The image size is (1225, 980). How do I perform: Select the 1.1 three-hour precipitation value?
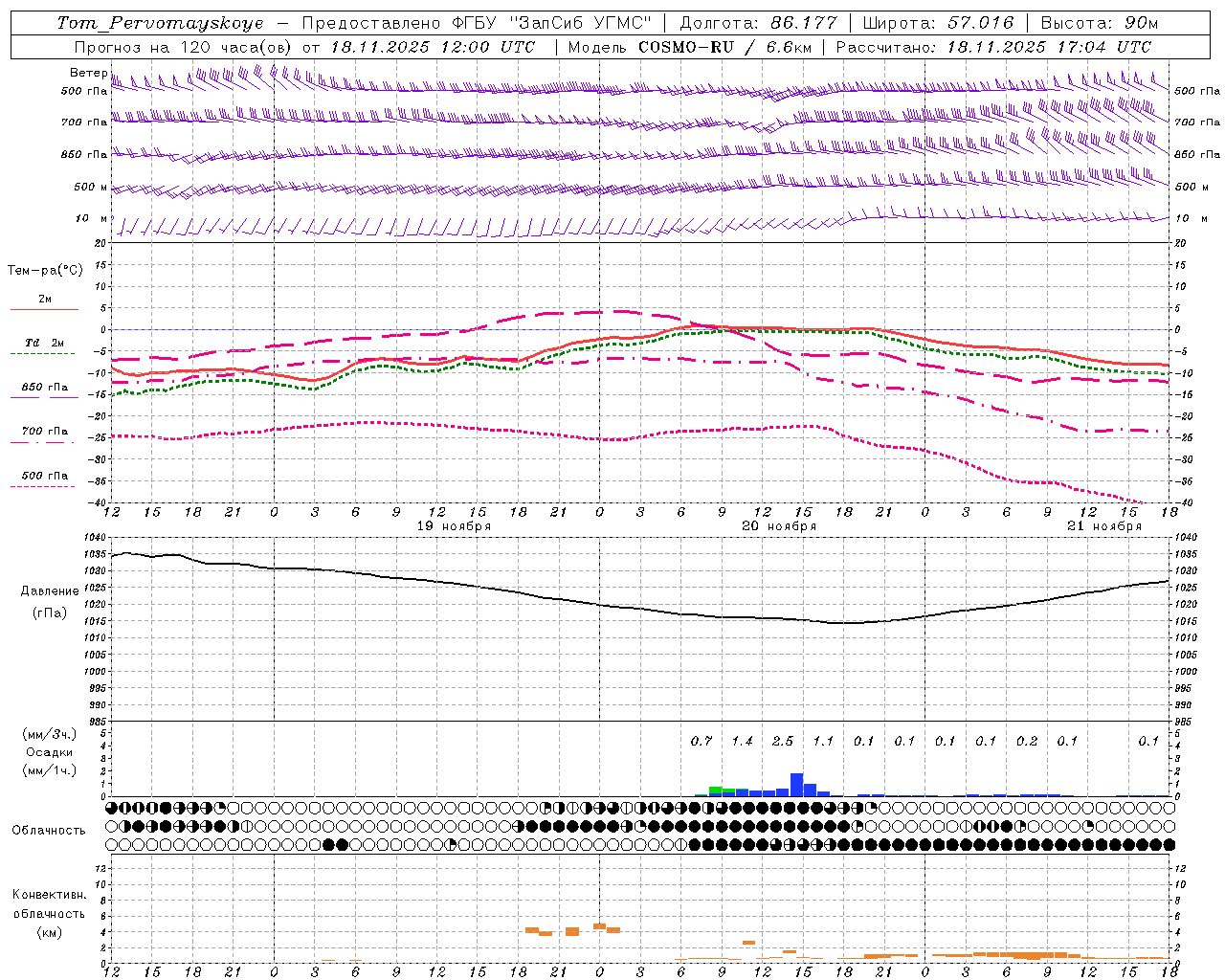coord(823,741)
